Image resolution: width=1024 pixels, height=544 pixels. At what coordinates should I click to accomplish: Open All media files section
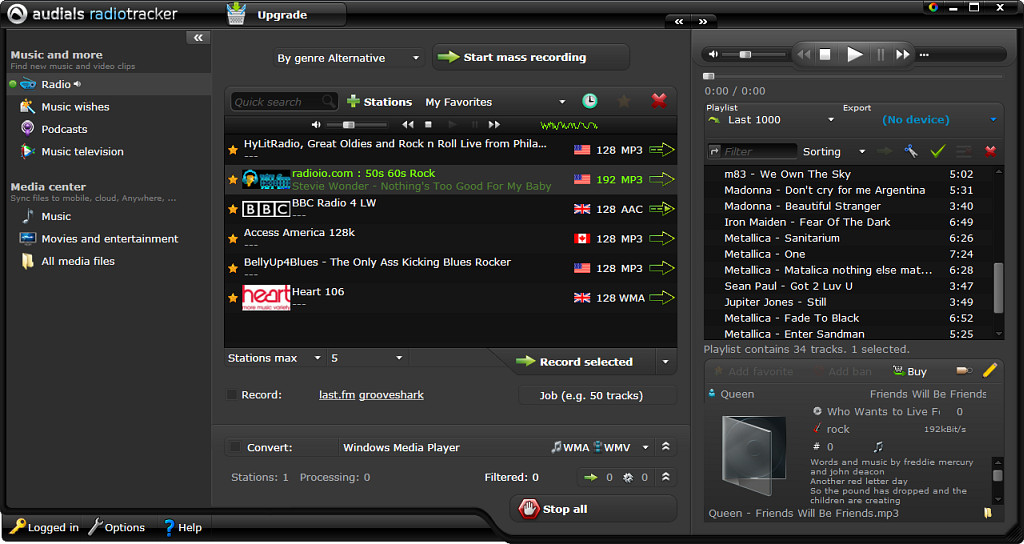tap(78, 261)
